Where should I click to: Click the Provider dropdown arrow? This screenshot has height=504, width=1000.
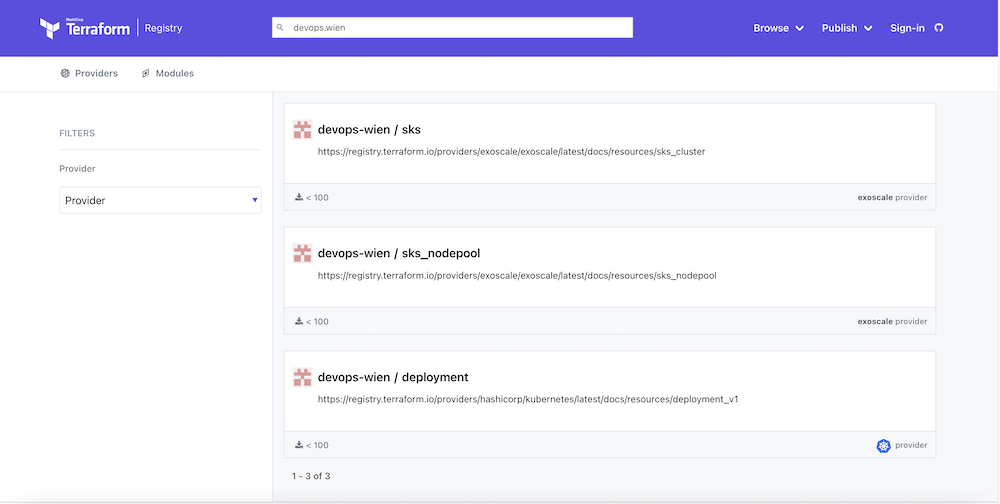[x=255, y=200]
